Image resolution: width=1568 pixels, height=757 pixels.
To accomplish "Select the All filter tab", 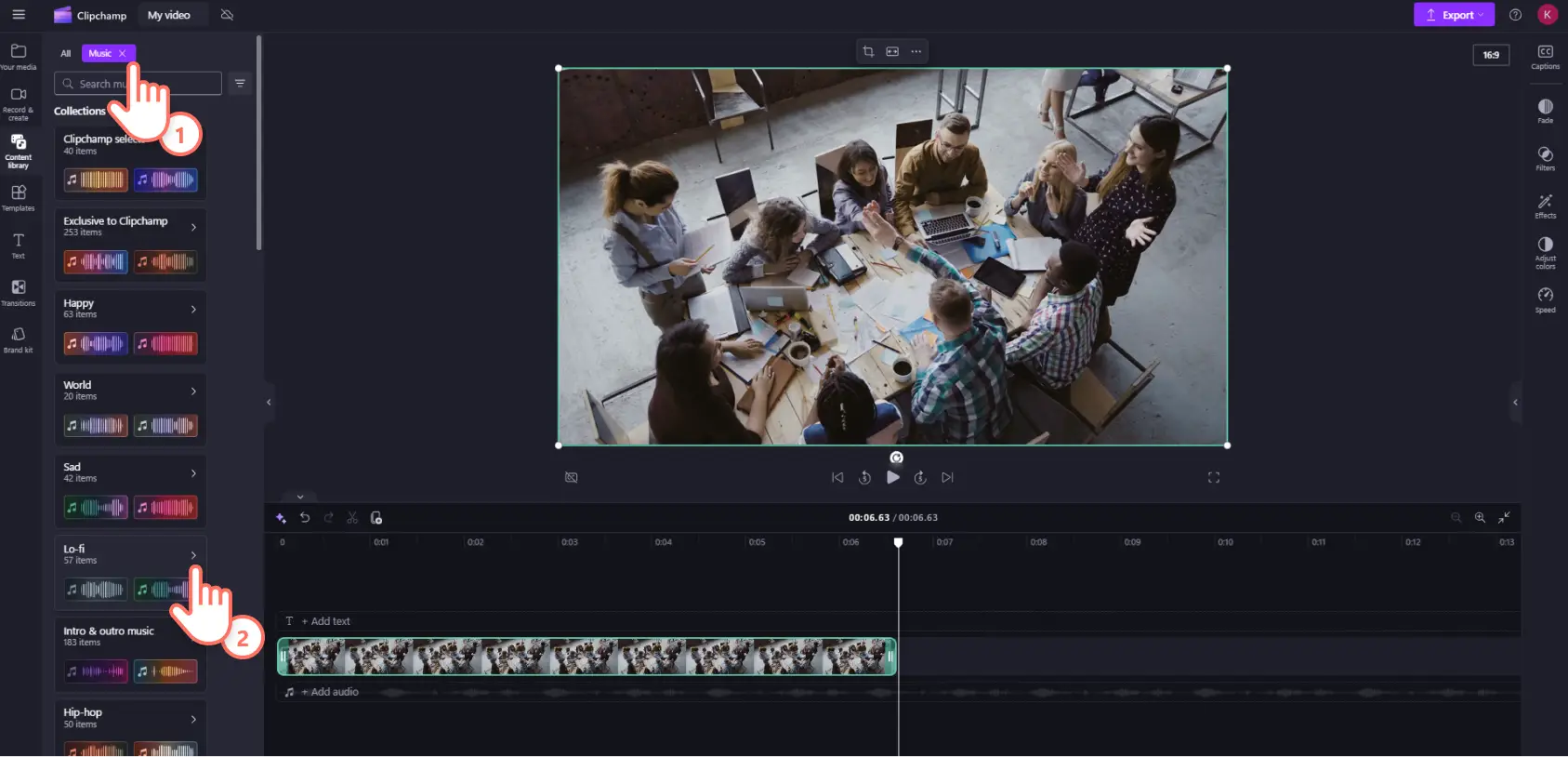I will [65, 53].
